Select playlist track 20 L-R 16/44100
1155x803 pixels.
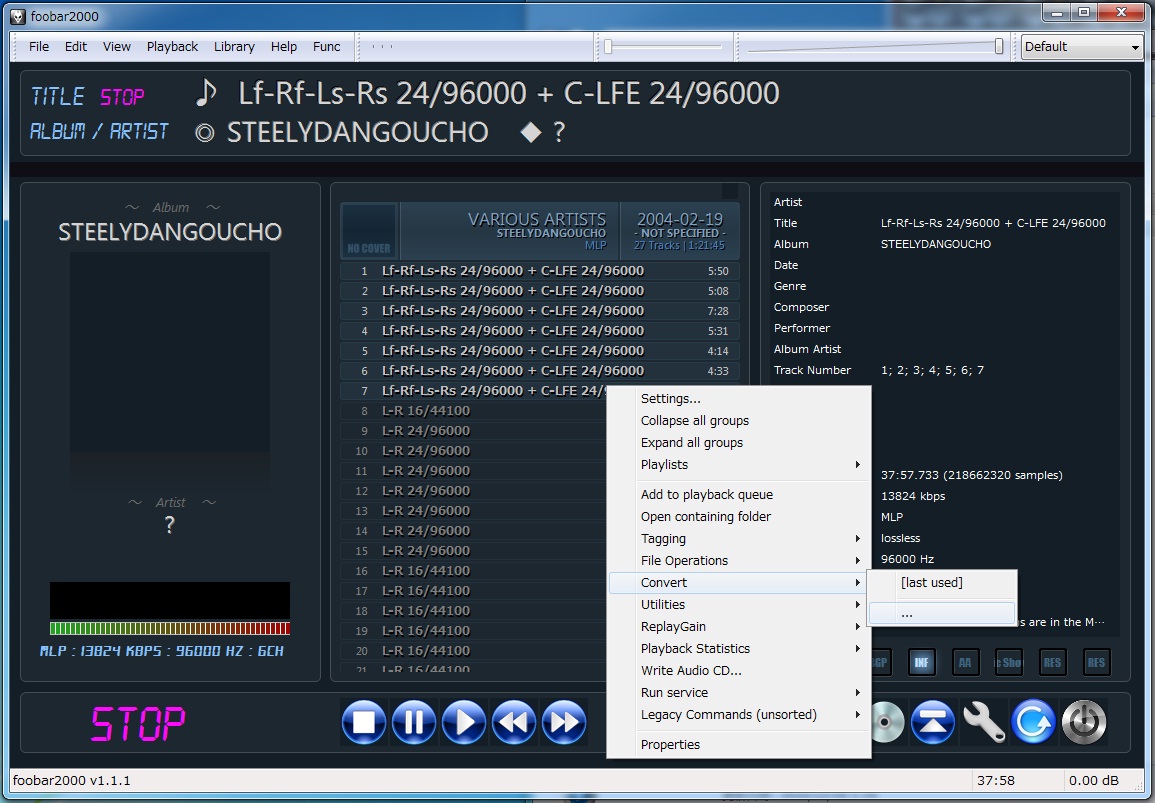point(474,651)
